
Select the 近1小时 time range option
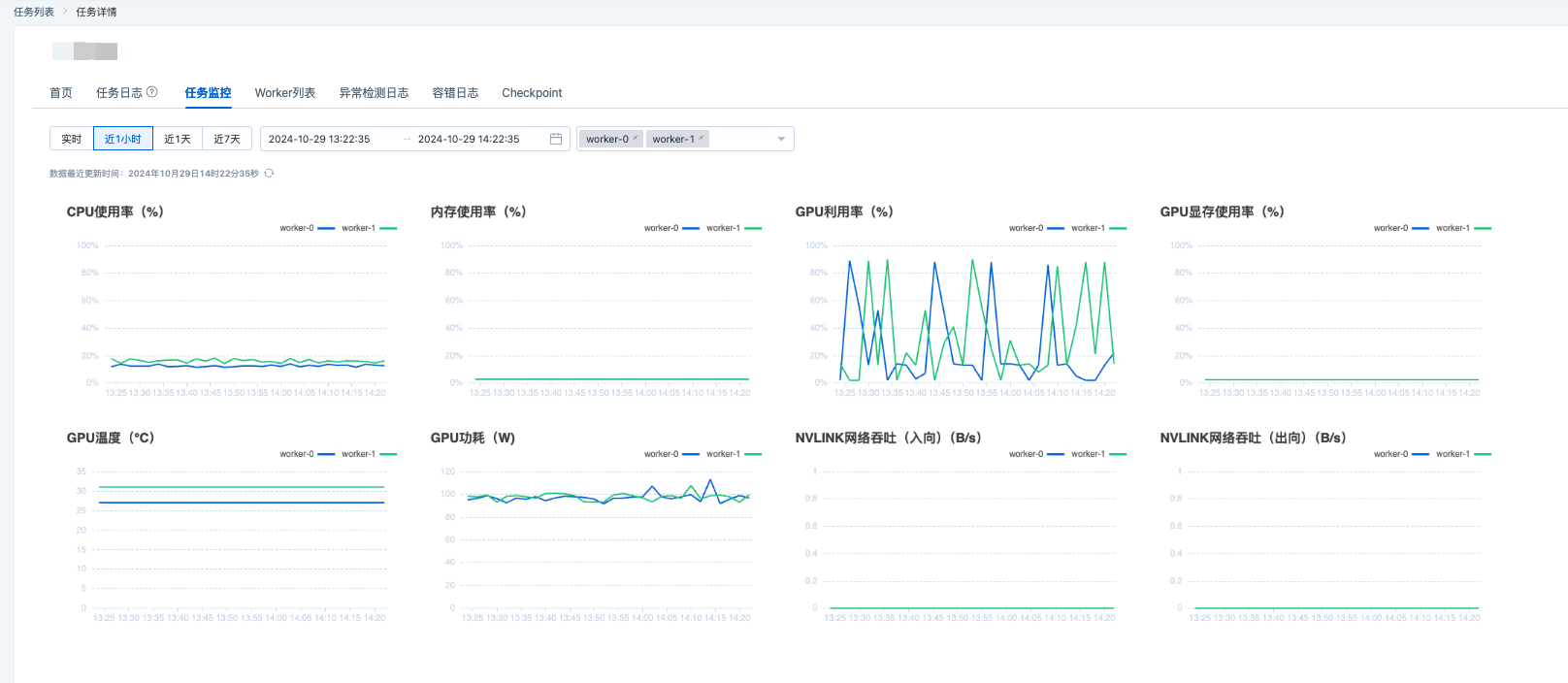(123, 139)
